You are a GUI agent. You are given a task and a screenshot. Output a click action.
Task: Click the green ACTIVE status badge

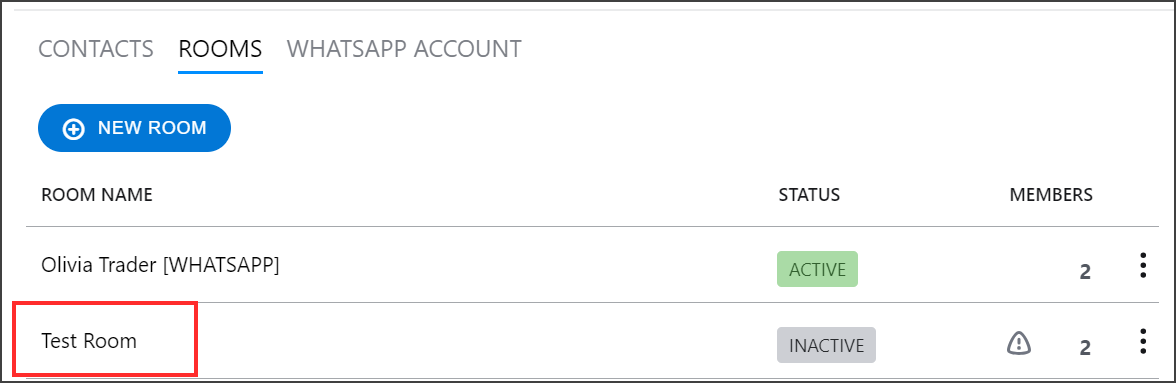818,269
